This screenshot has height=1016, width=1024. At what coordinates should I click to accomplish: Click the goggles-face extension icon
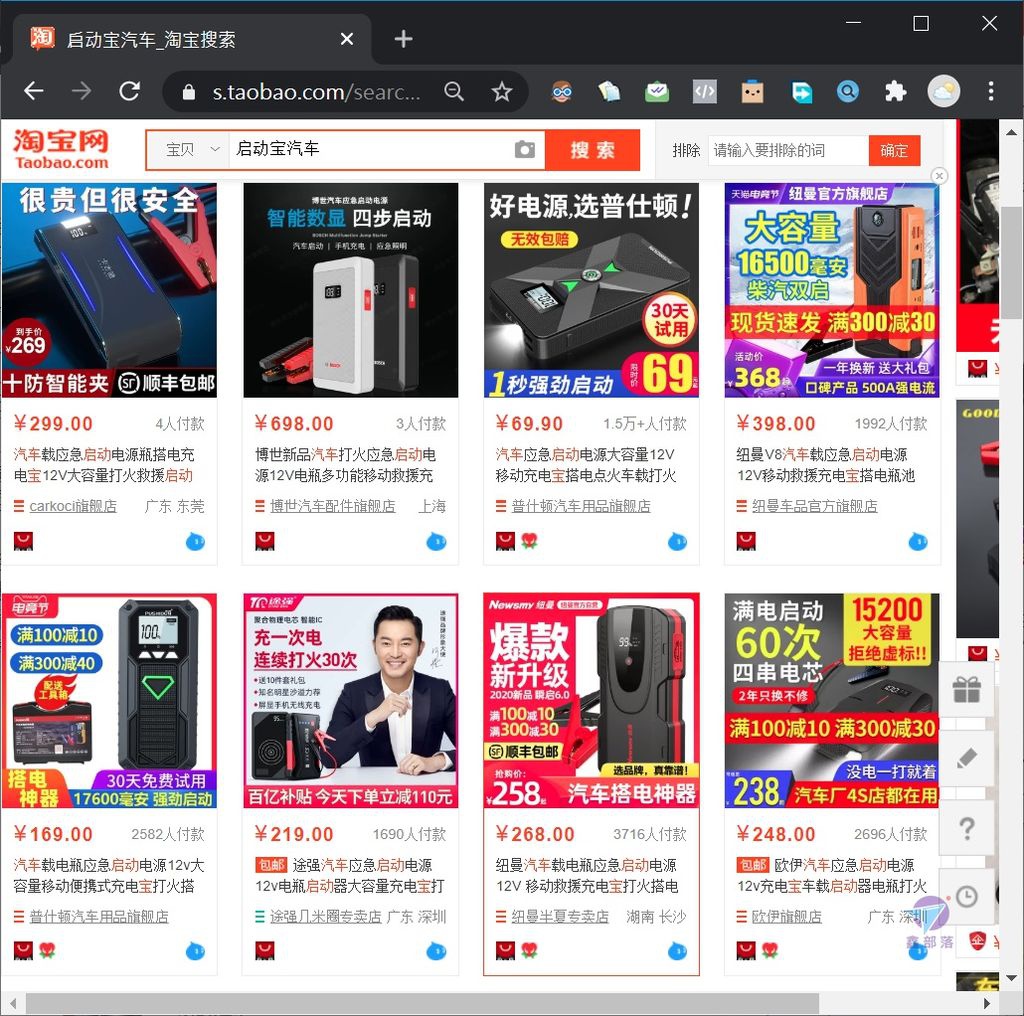pos(562,91)
